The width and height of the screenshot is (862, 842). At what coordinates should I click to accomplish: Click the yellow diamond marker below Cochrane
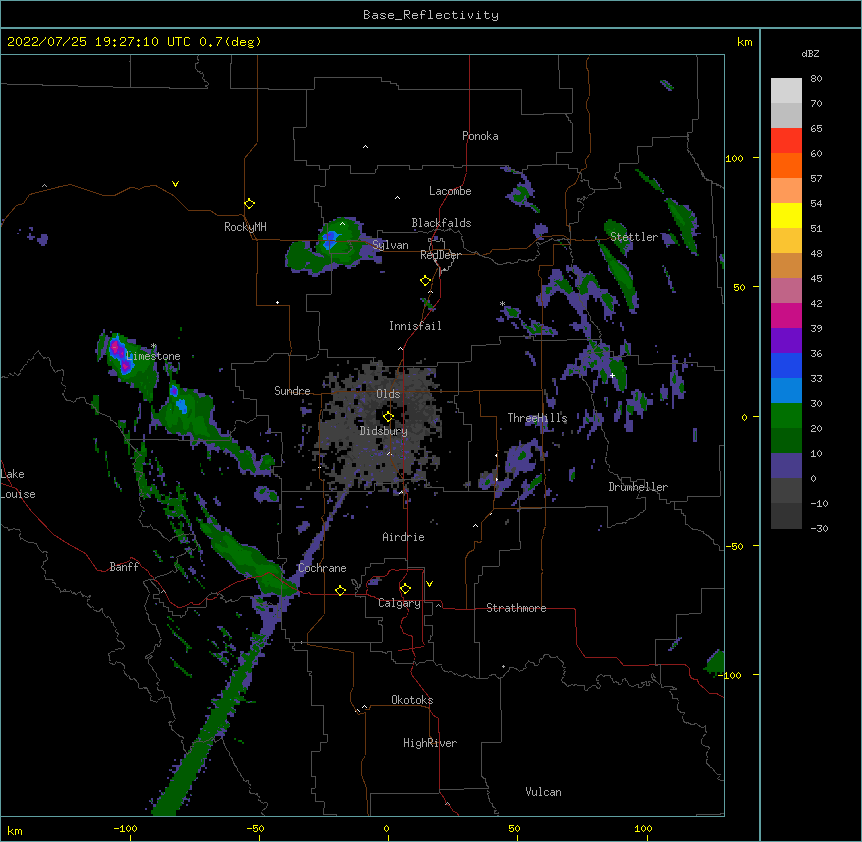pos(340,590)
